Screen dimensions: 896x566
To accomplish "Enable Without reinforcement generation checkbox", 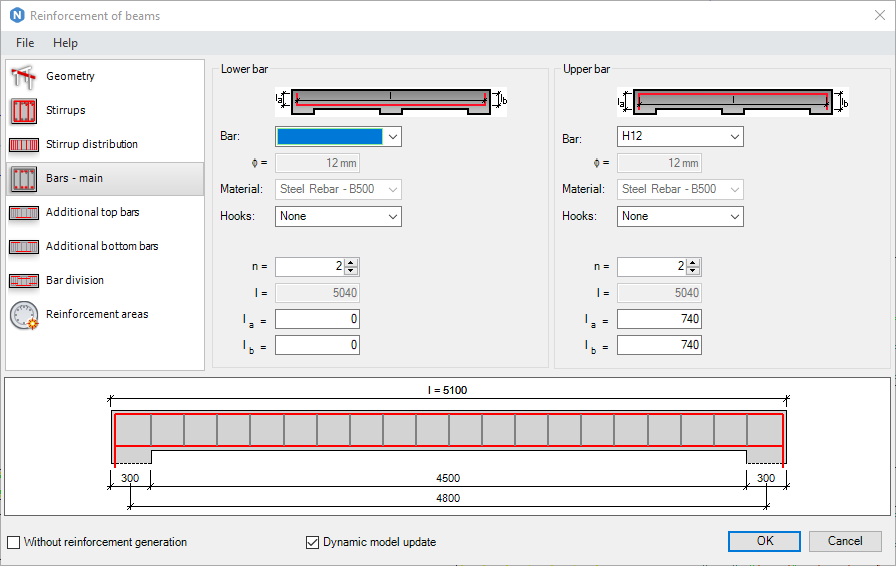I will point(13,542).
